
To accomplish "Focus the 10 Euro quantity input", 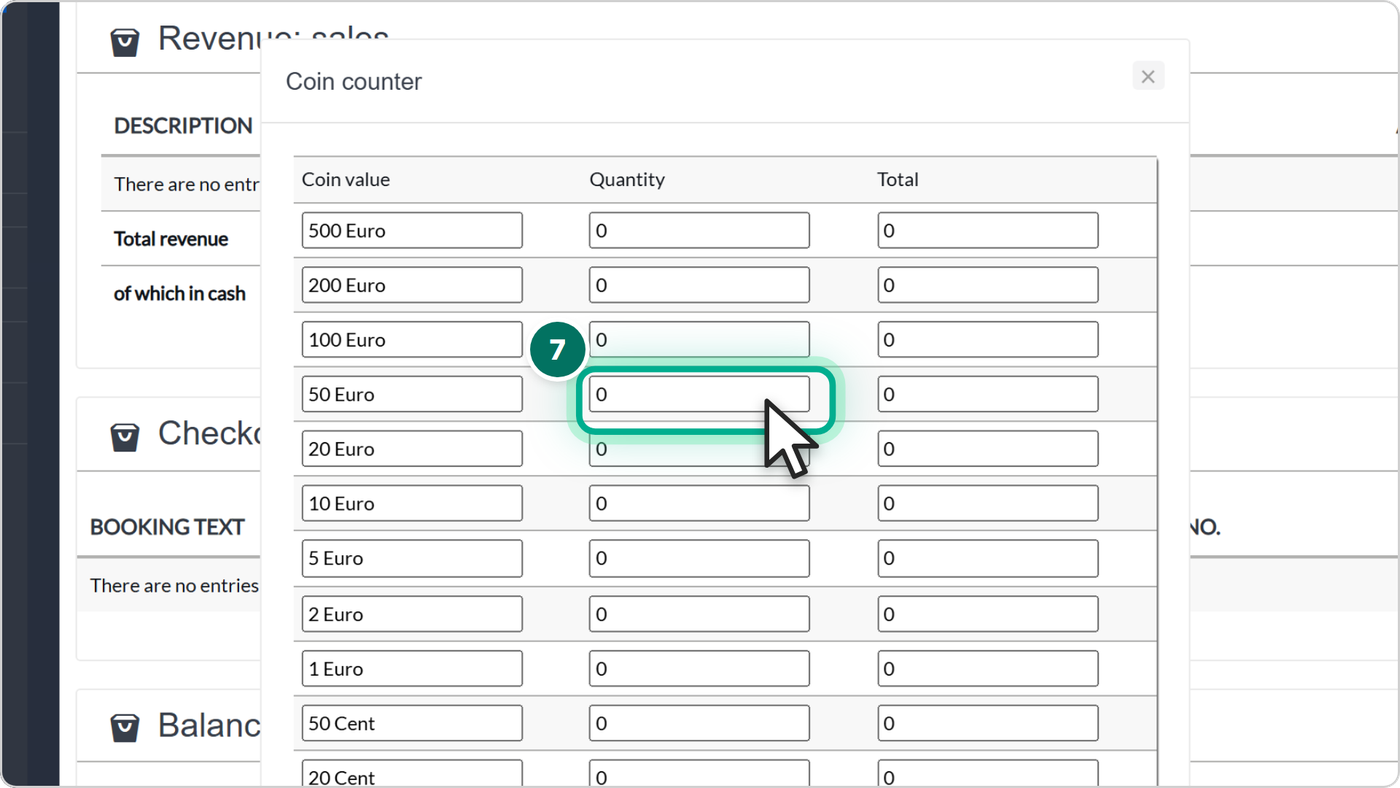I will click(699, 503).
